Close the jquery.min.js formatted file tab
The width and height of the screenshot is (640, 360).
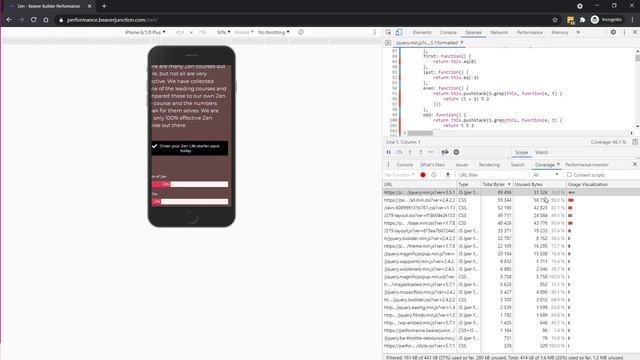(x=462, y=42)
